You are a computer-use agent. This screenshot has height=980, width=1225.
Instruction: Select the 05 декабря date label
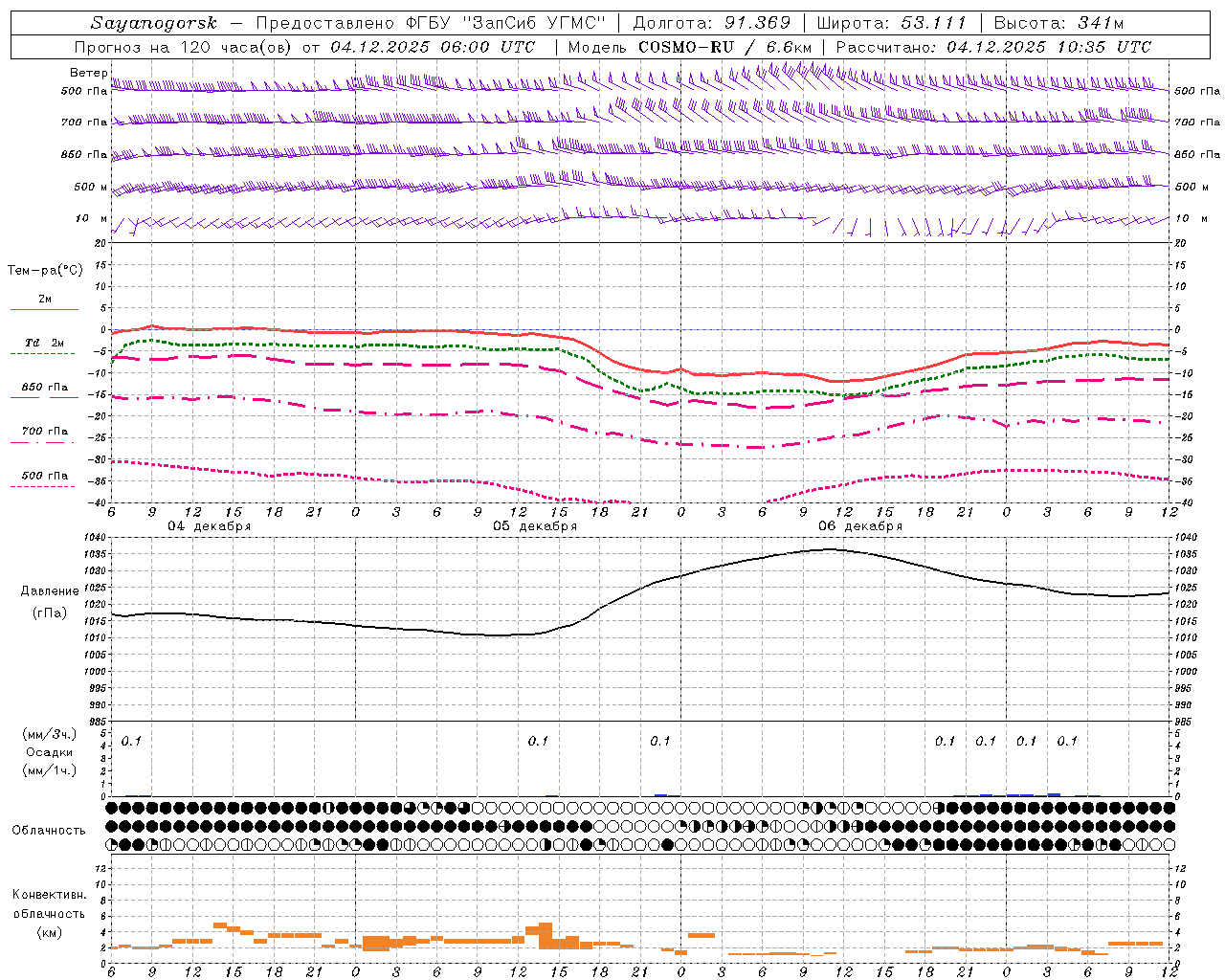(535, 526)
